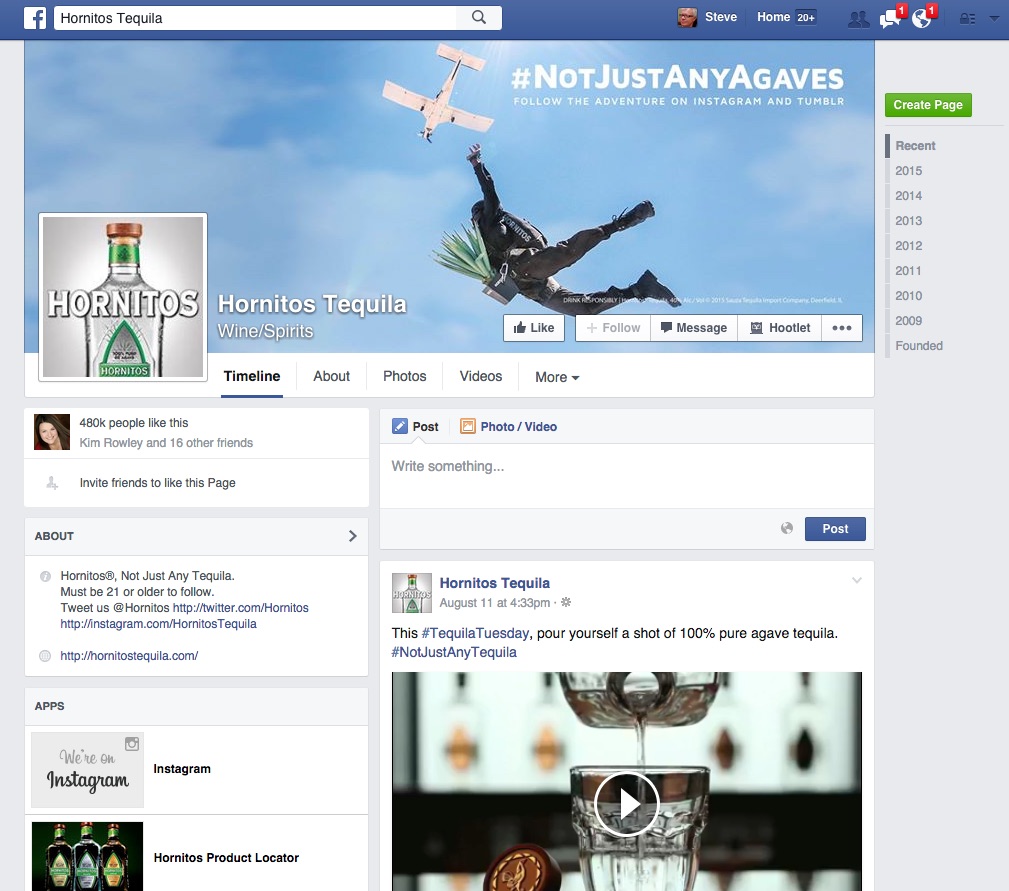
Task: Click the website globe icon in About
Action: click(x=45, y=656)
